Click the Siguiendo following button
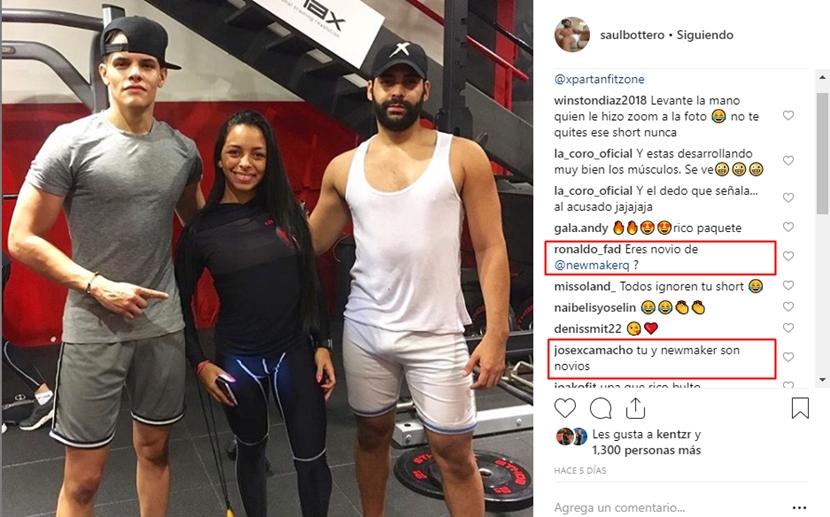 [x=705, y=35]
